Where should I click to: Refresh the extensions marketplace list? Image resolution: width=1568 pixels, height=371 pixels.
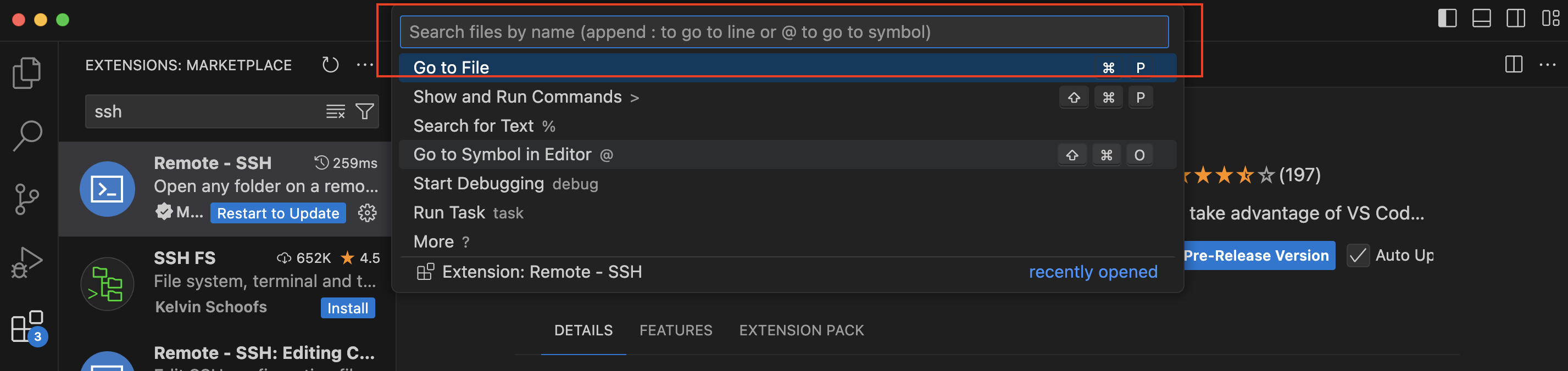[x=330, y=64]
